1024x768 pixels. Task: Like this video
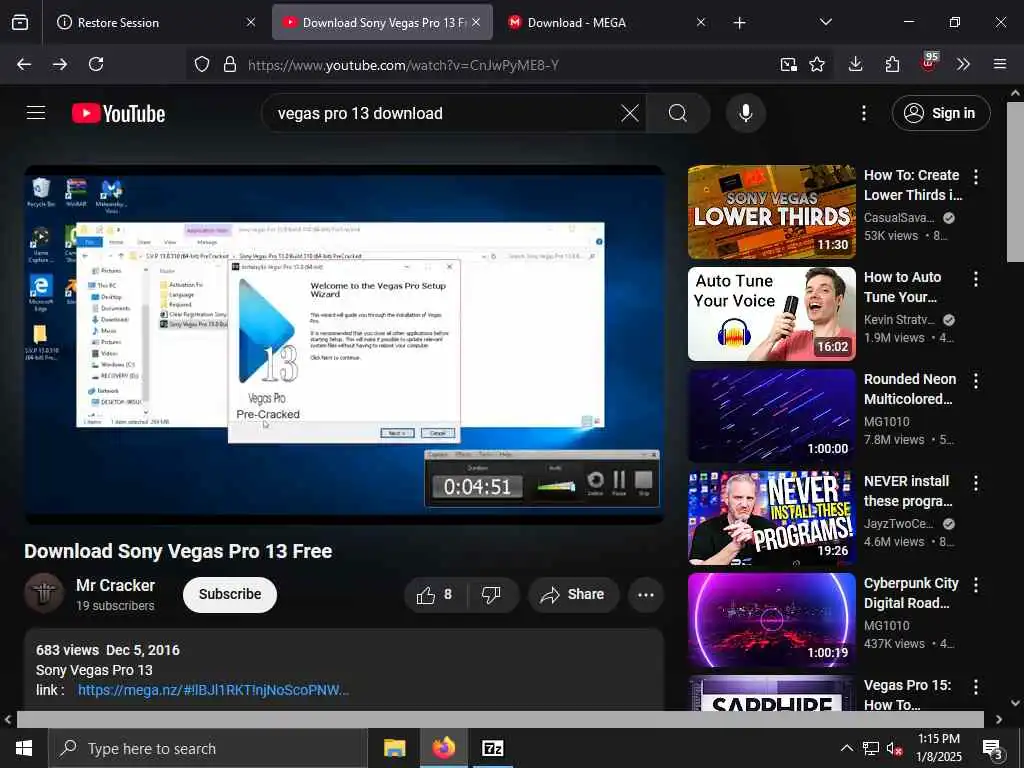point(436,594)
